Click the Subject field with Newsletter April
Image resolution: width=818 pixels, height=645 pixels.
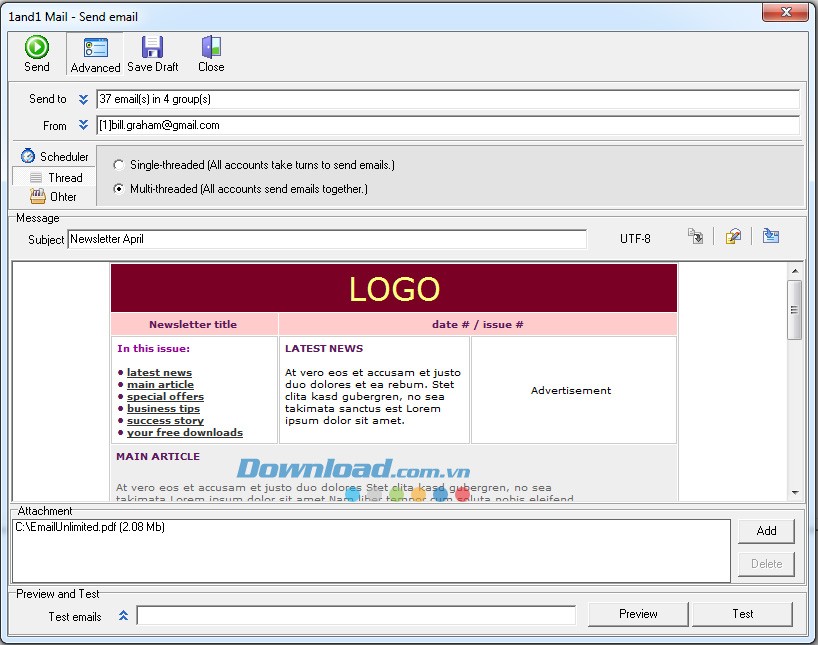coord(326,239)
